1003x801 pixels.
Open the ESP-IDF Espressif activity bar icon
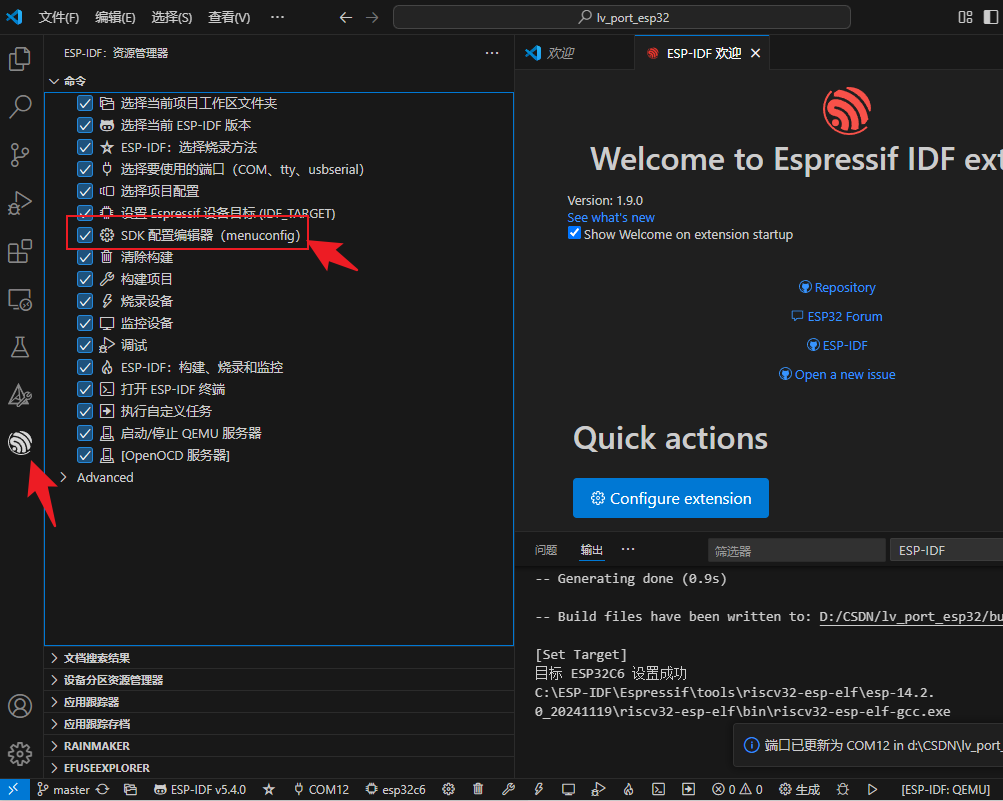point(20,443)
